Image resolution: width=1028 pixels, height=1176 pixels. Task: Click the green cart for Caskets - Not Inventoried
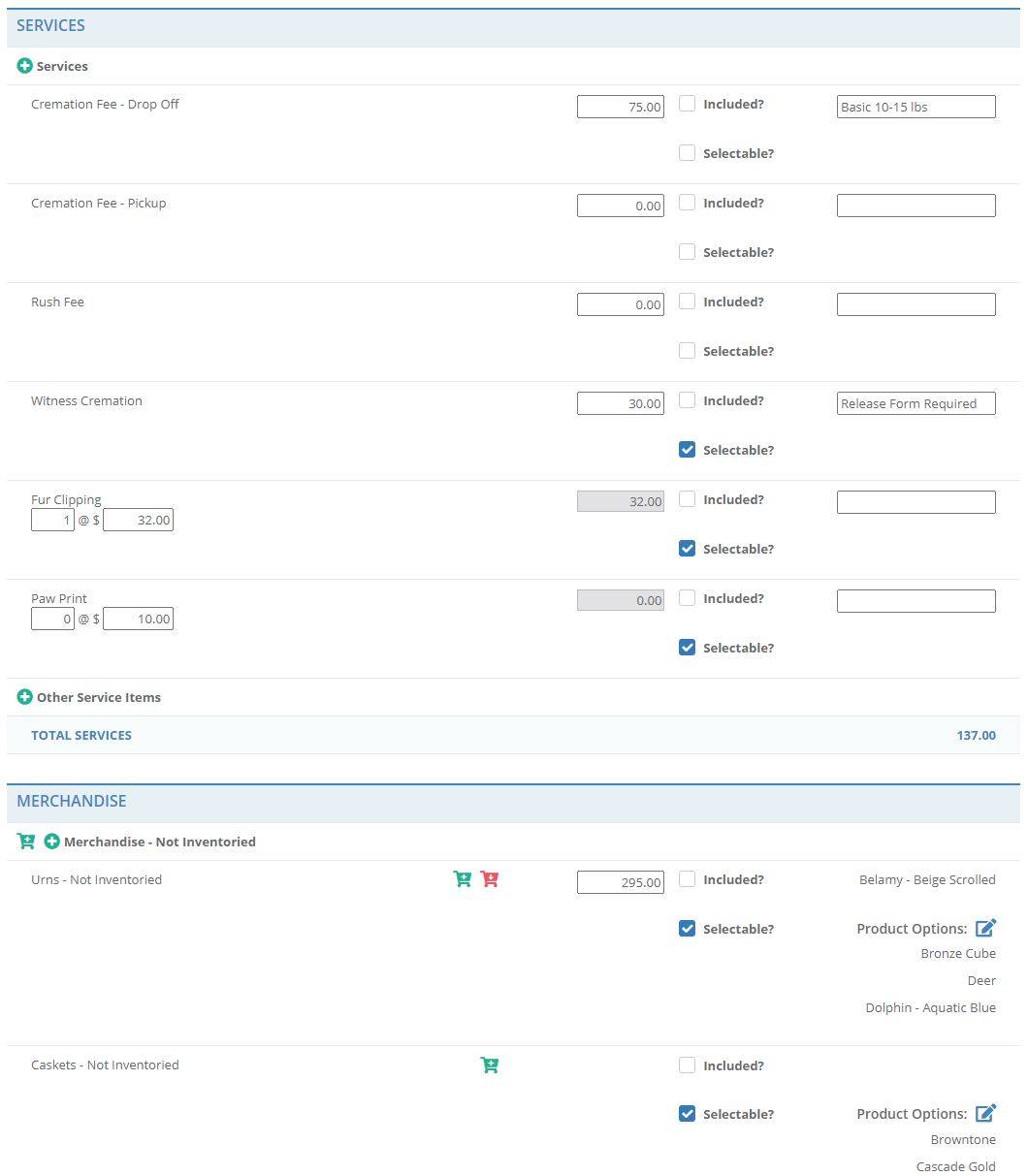(x=490, y=1065)
